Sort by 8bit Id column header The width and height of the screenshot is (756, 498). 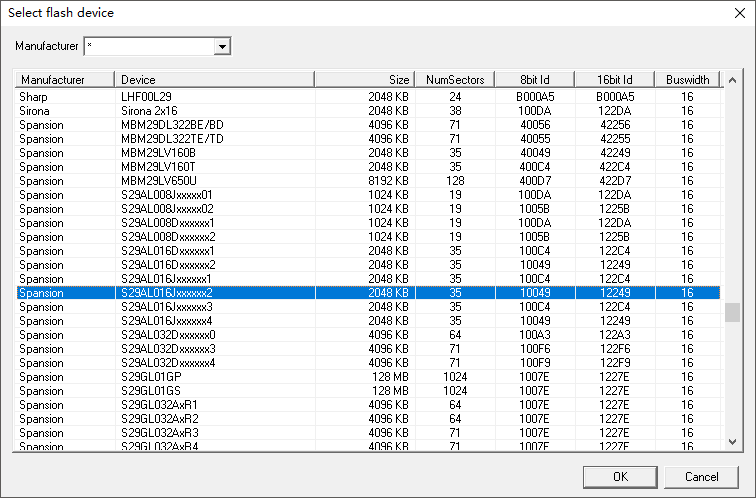[535, 80]
